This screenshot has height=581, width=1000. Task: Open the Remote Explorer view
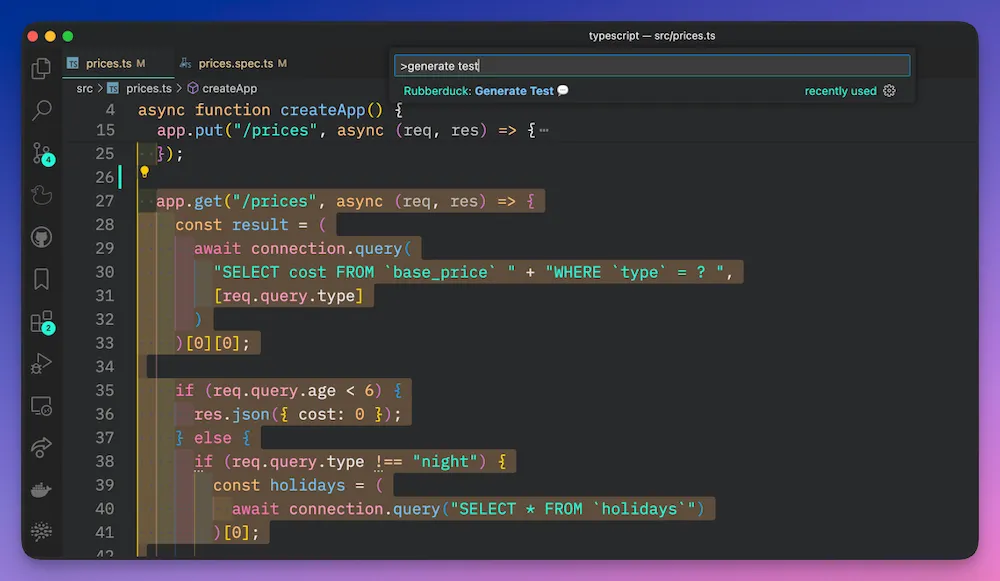(42, 406)
